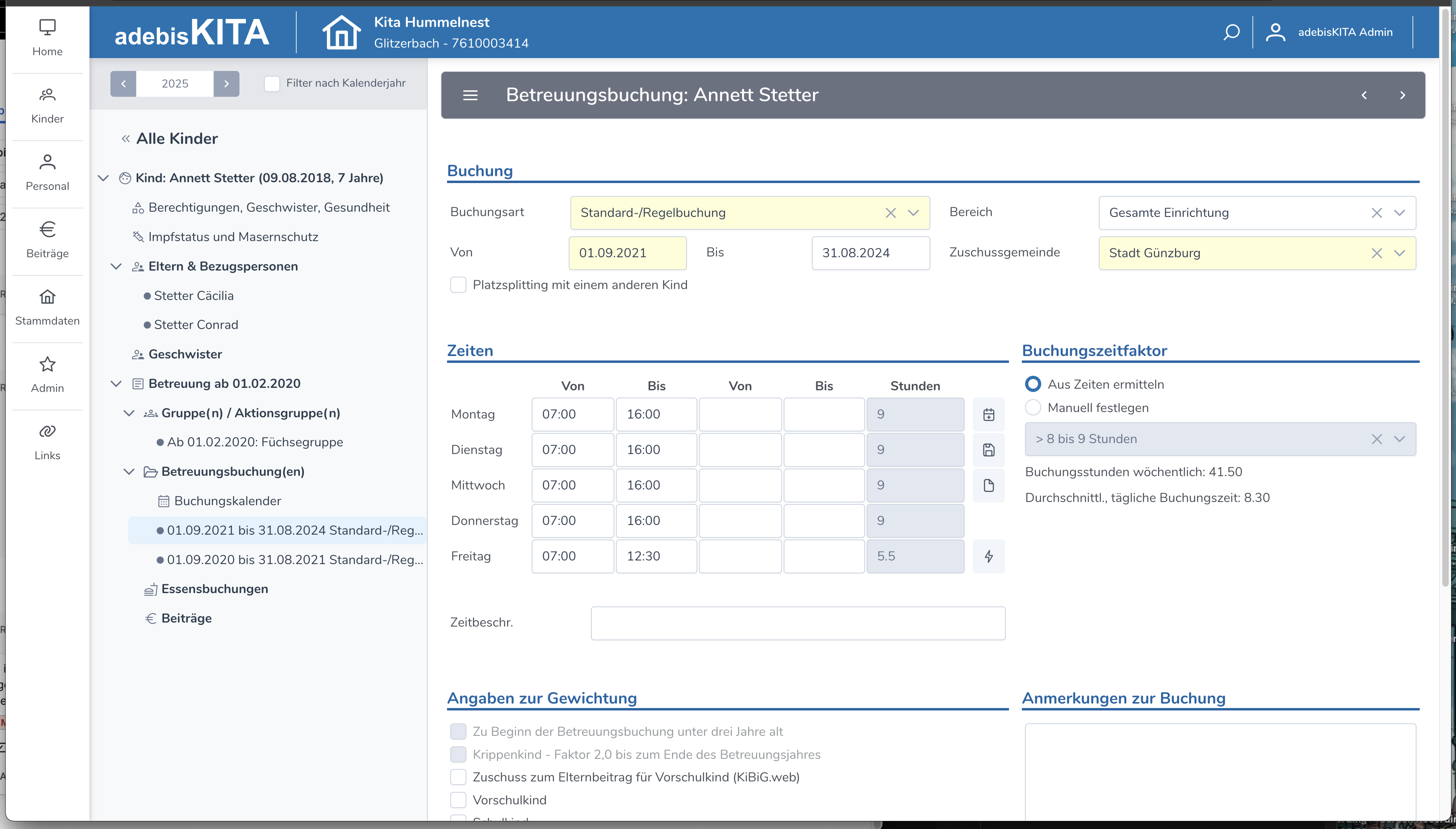Open Kinder in the left navigation
Viewport: 1456px width, 829px height.
click(47, 105)
